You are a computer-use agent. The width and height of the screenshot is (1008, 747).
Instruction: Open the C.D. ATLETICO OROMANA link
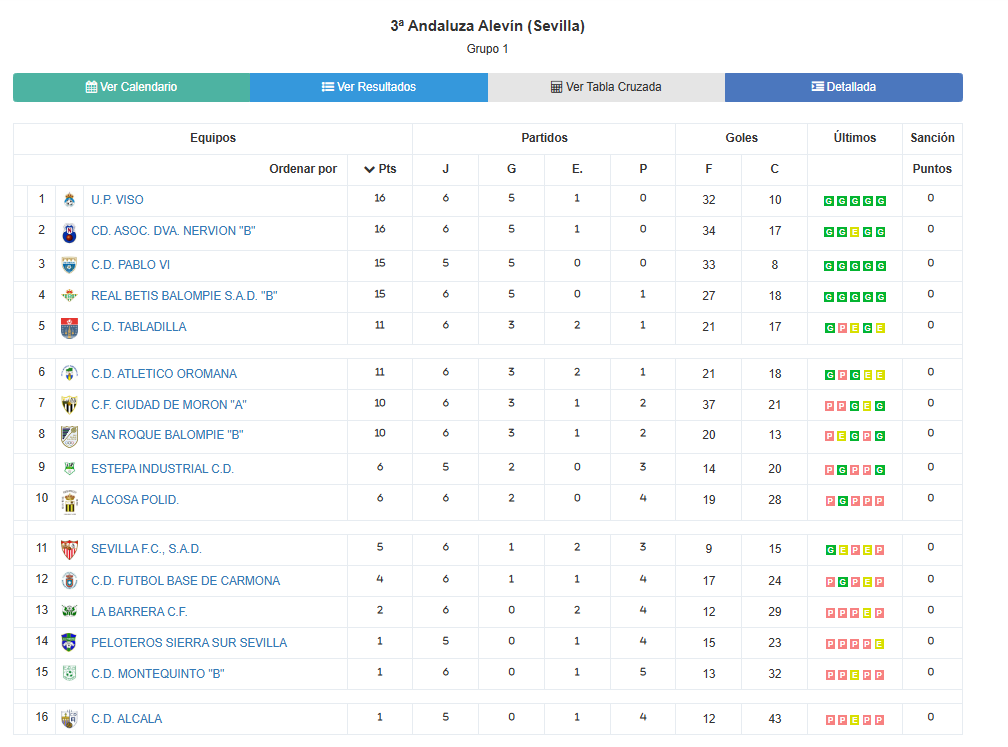coord(164,374)
